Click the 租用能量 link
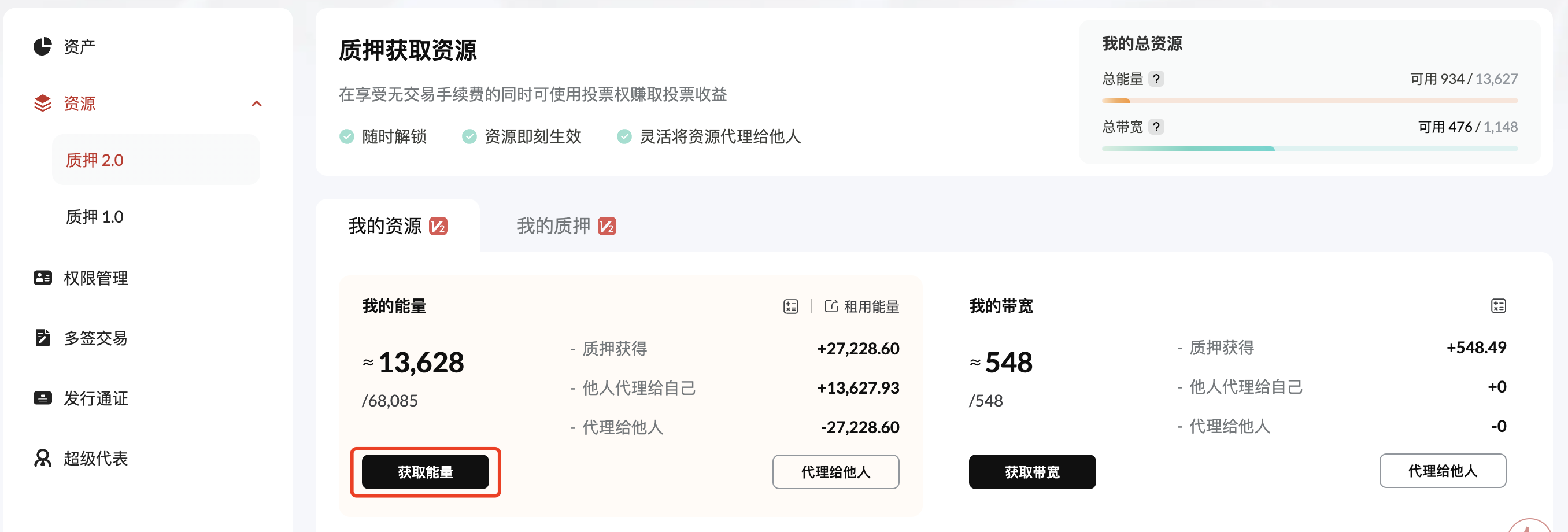The image size is (1568, 532). click(x=861, y=306)
